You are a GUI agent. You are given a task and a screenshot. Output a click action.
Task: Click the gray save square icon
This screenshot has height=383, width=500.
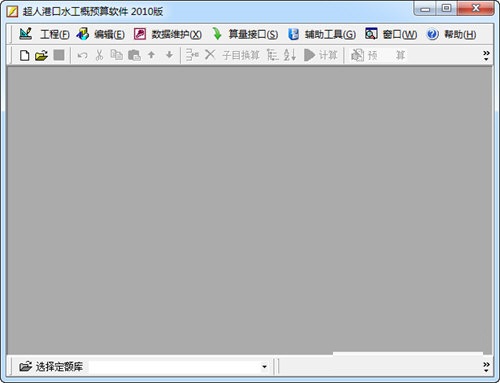pos(59,55)
